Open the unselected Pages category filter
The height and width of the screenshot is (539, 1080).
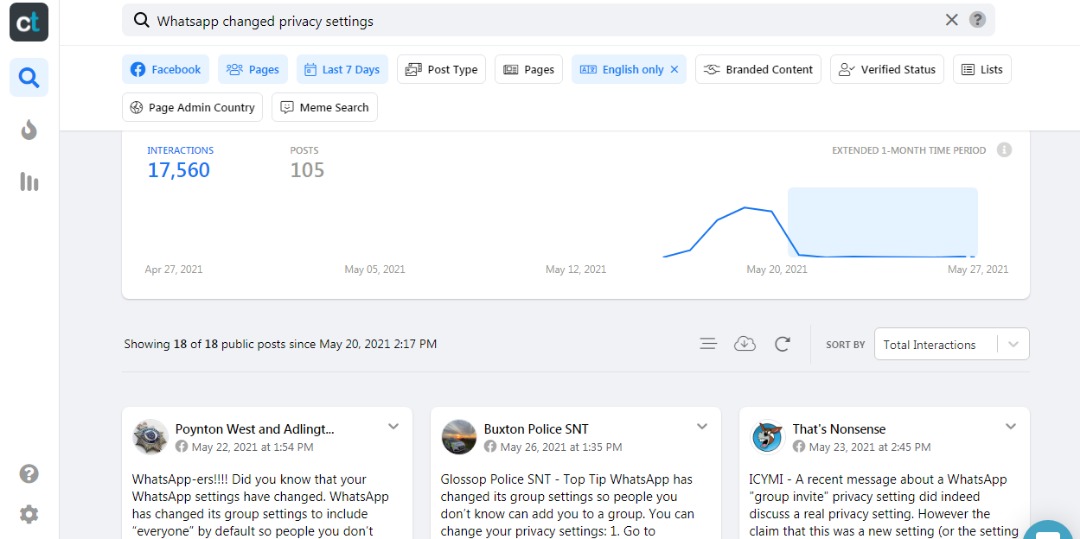click(529, 70)
